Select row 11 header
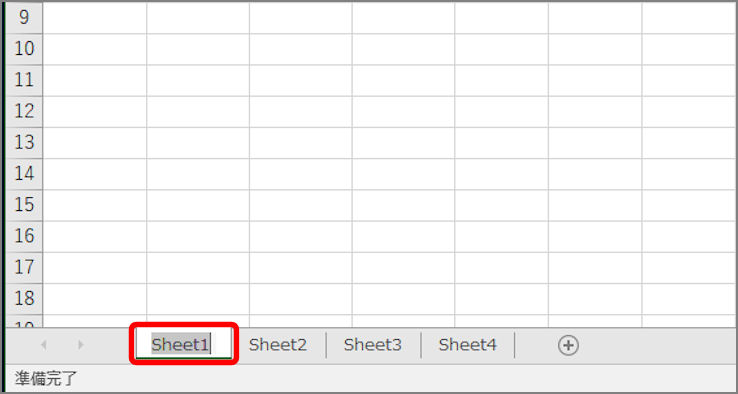 point(24,80)
